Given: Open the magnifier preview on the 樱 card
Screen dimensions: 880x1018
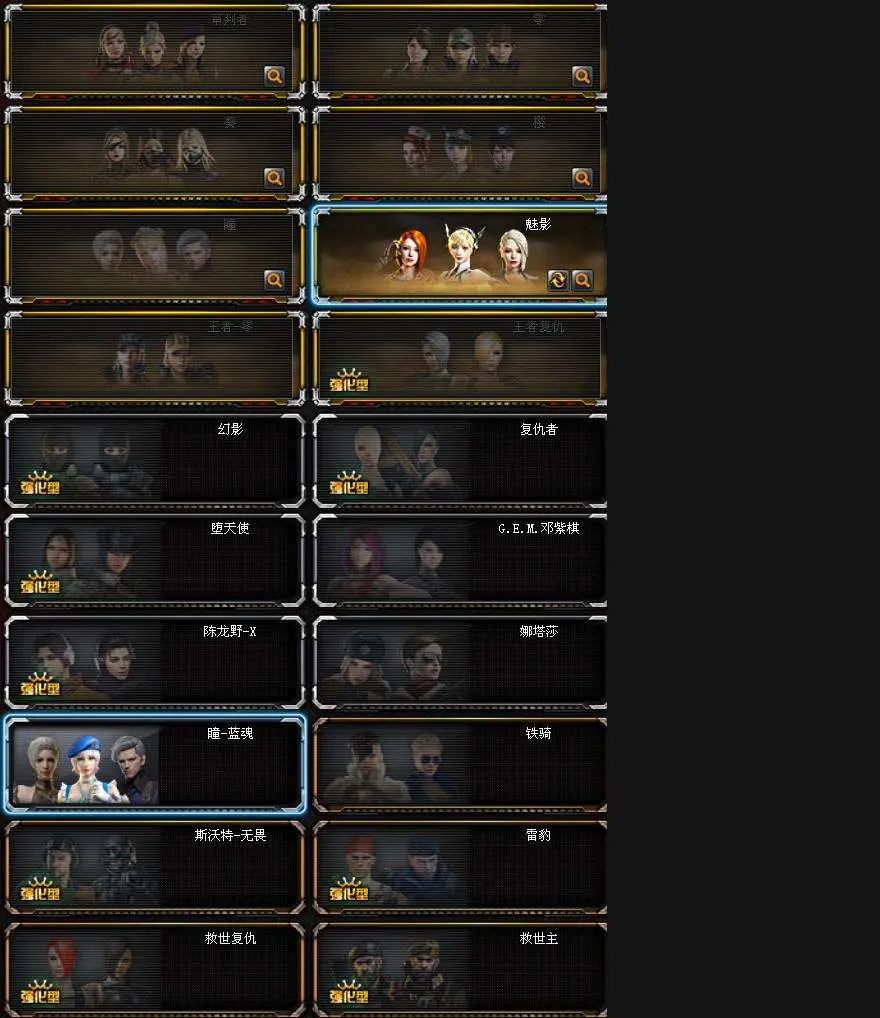Looking at the screenshot, I should [583, 178].
